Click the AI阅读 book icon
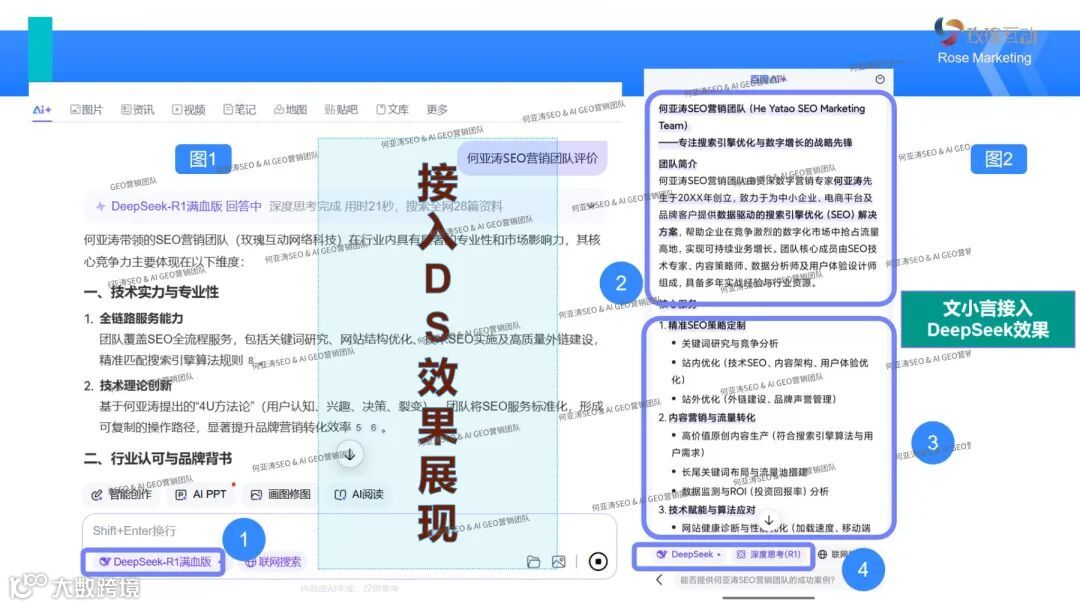Image resolution: width=1080 pixels, height=607 pixels. [340, 495]
